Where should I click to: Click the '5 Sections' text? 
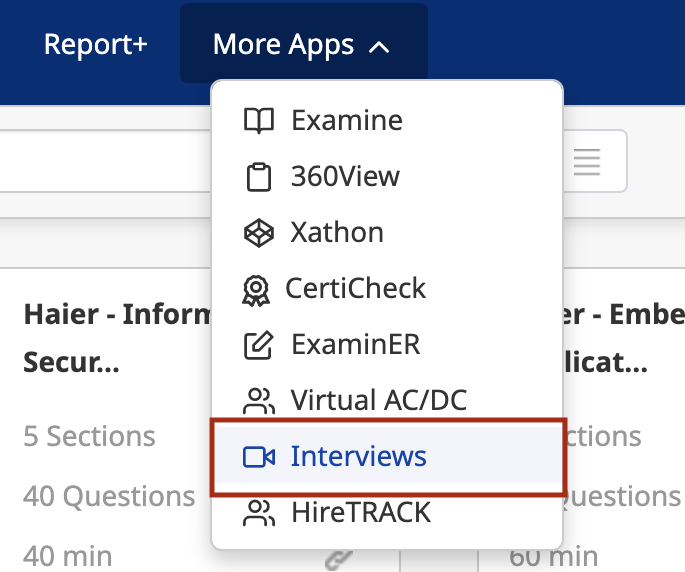(x=89, y=436)
